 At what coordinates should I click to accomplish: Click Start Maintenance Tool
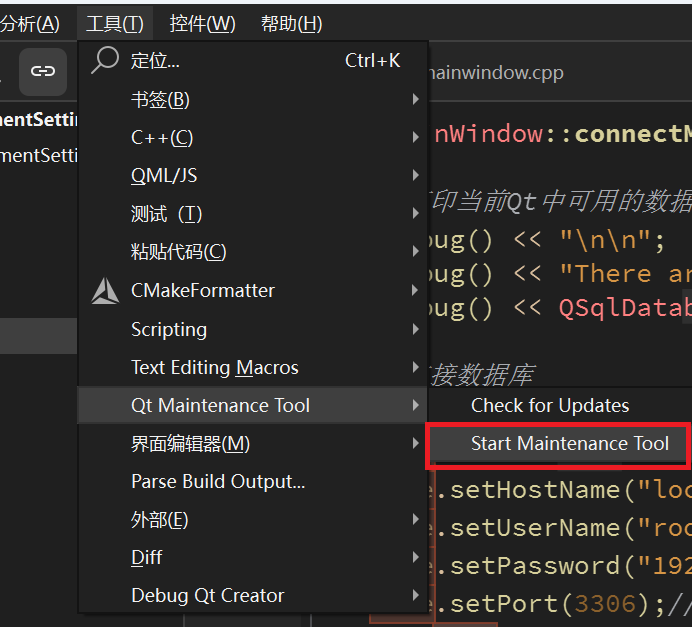[x=558, y=443]
